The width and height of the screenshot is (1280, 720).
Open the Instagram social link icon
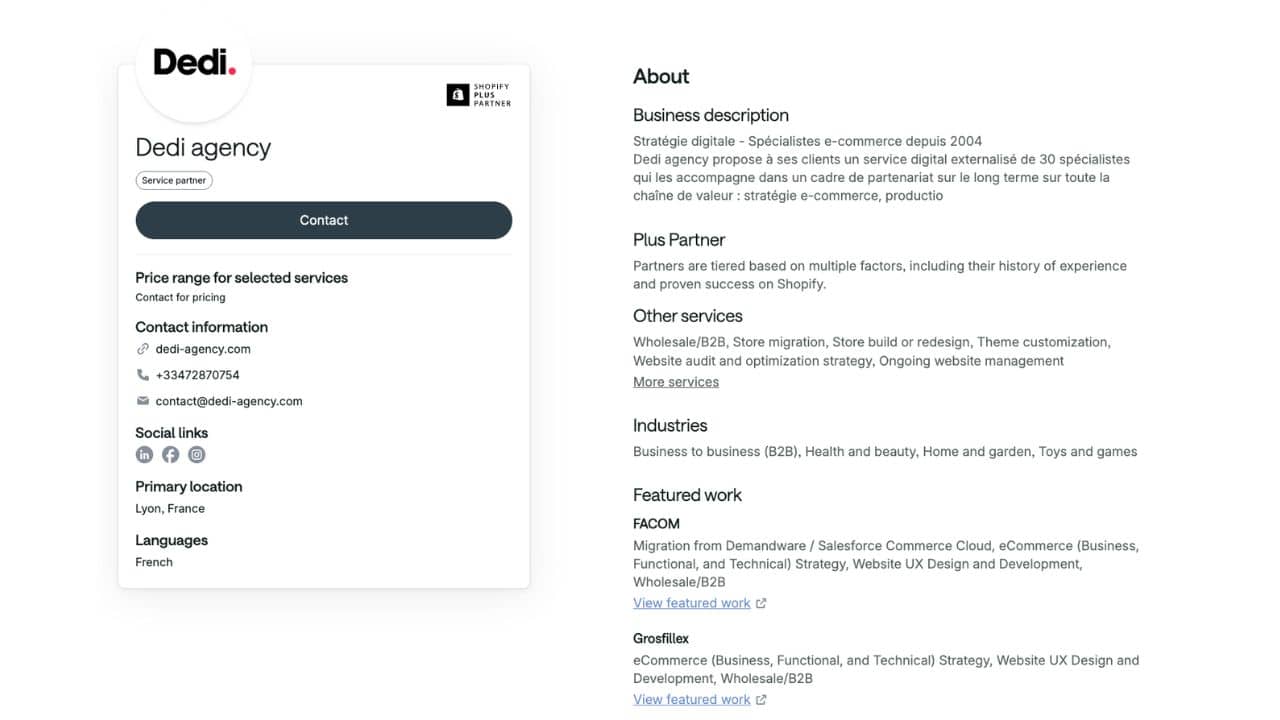tap(197, 455)
